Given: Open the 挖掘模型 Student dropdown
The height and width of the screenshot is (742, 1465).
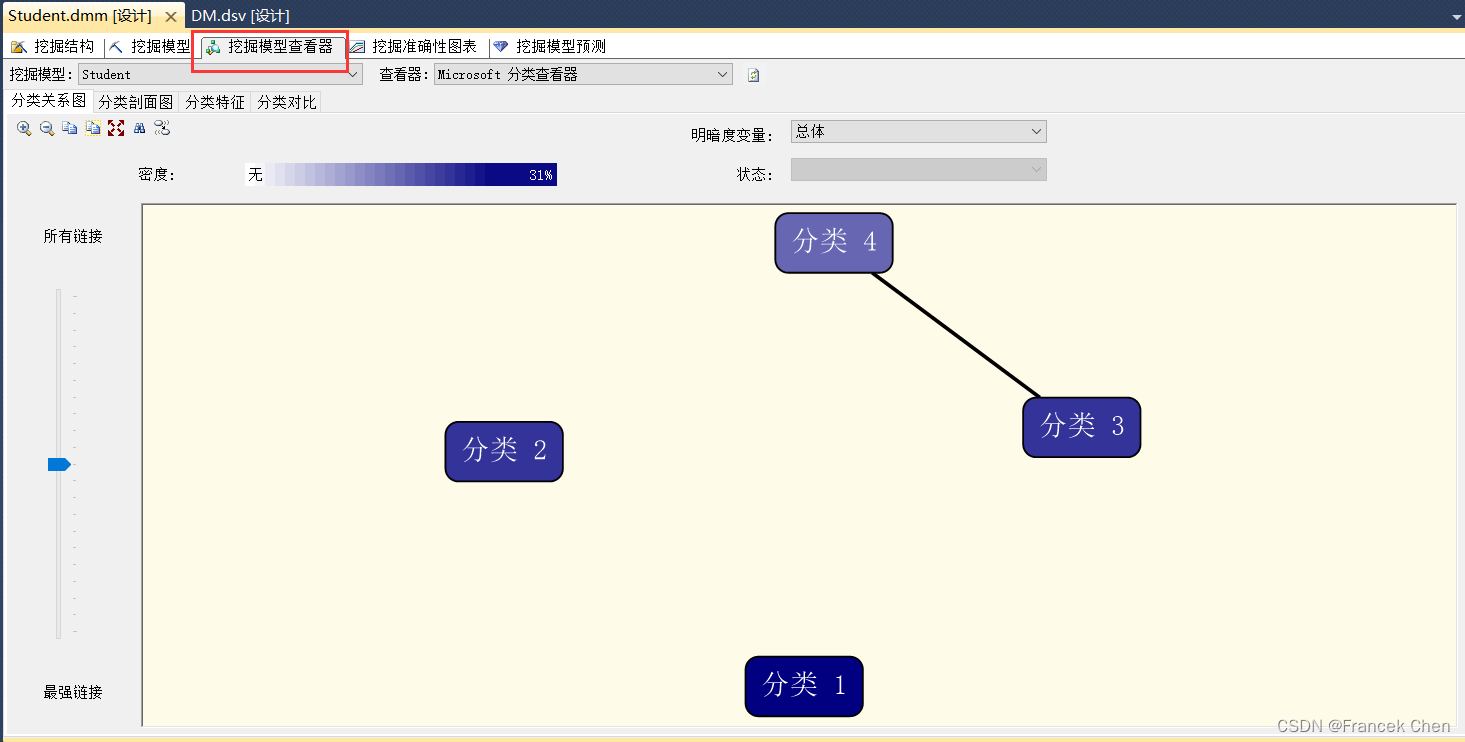Looking at the screenshot, I should 220,74.
